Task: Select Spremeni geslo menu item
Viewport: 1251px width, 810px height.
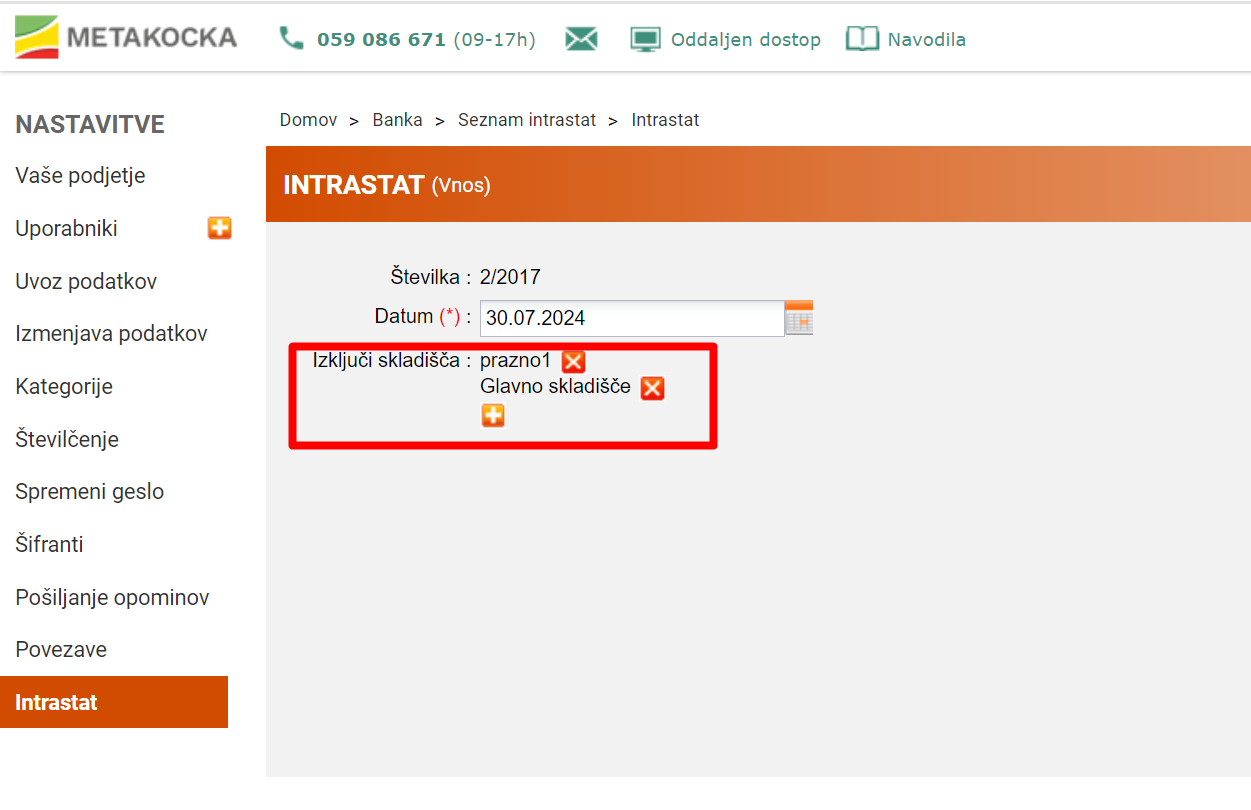Action: point(89,492)
